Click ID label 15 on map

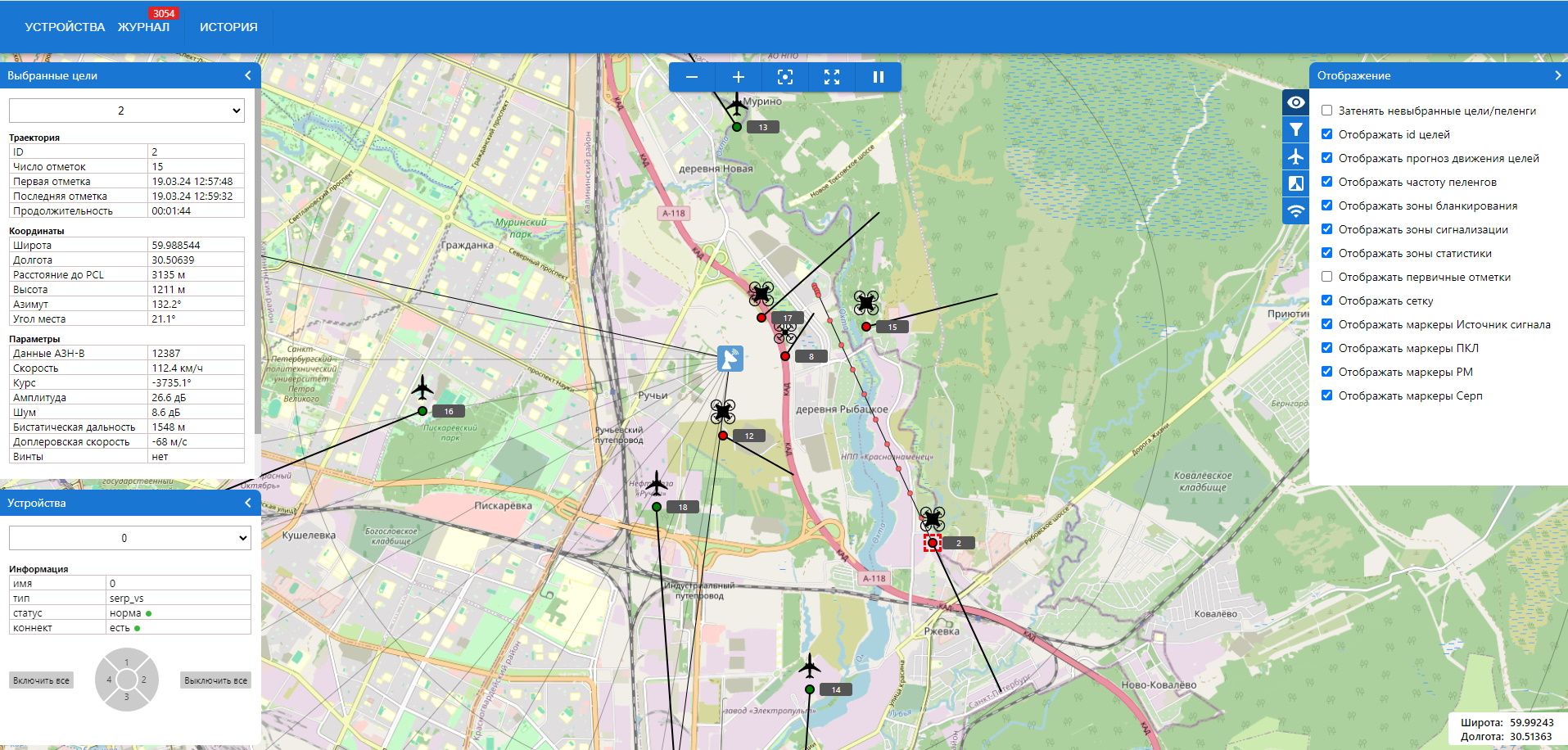click(892, 327)
